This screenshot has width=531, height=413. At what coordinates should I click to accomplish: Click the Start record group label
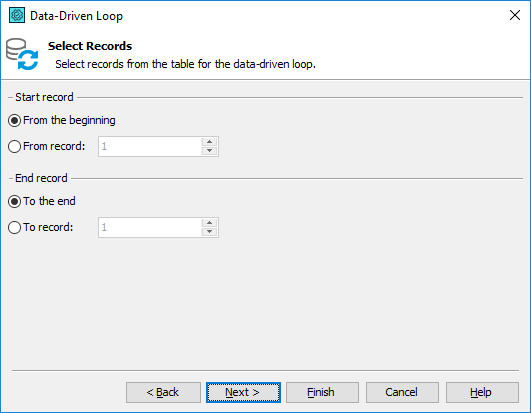(44, 97)
